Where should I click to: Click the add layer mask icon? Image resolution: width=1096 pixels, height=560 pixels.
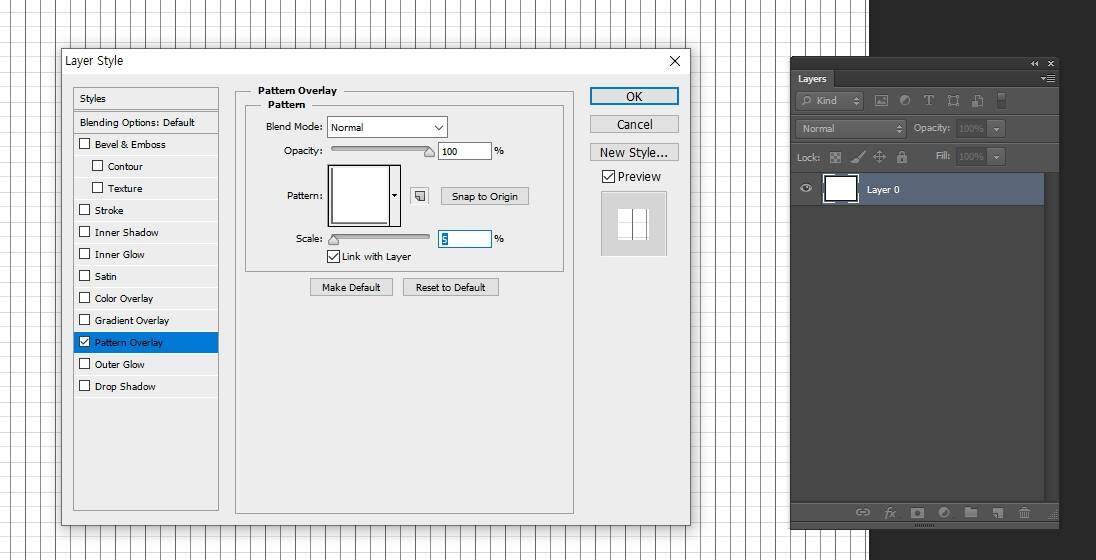point(917,512)
